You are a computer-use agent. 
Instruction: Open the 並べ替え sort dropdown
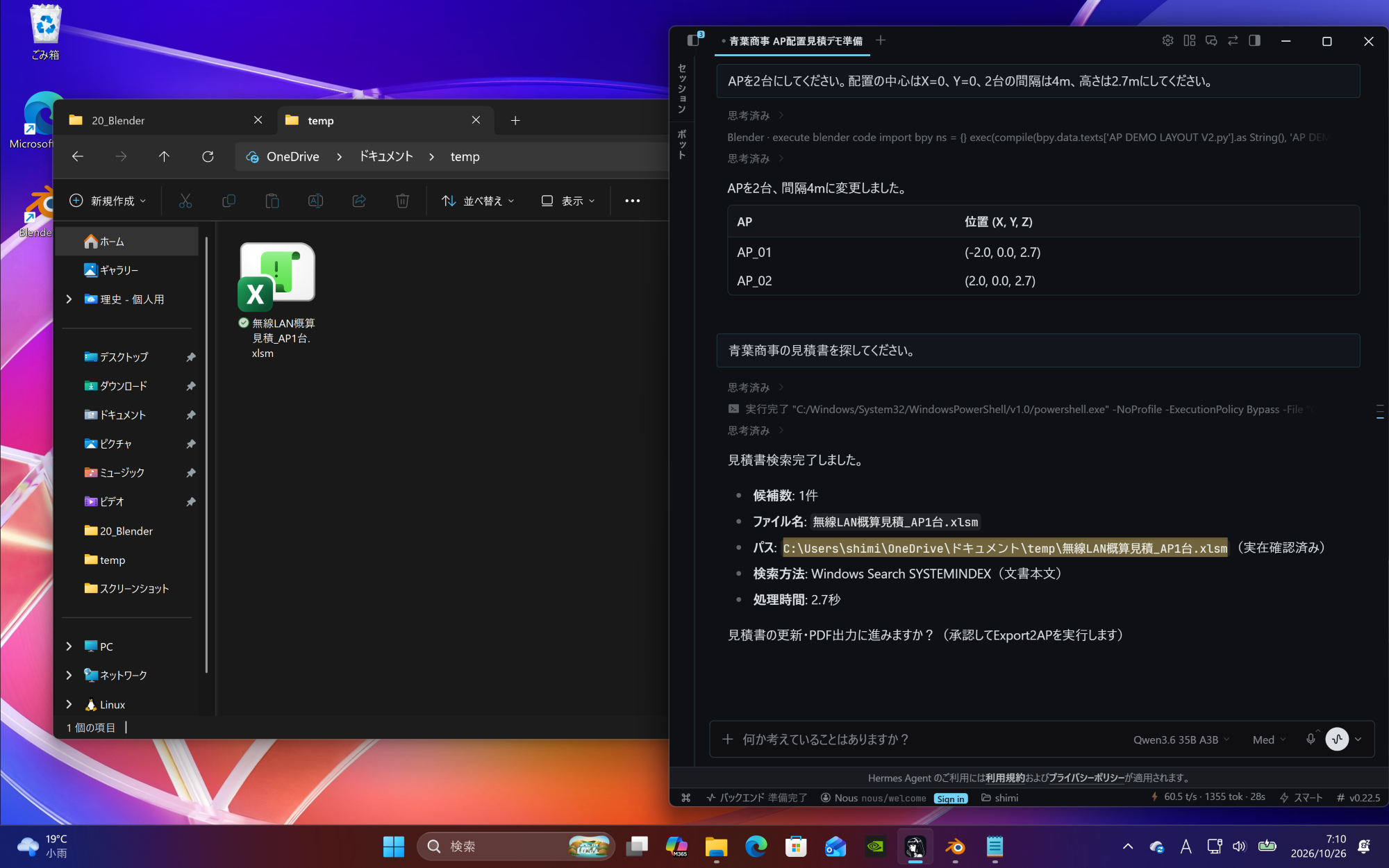coord(478,201)
